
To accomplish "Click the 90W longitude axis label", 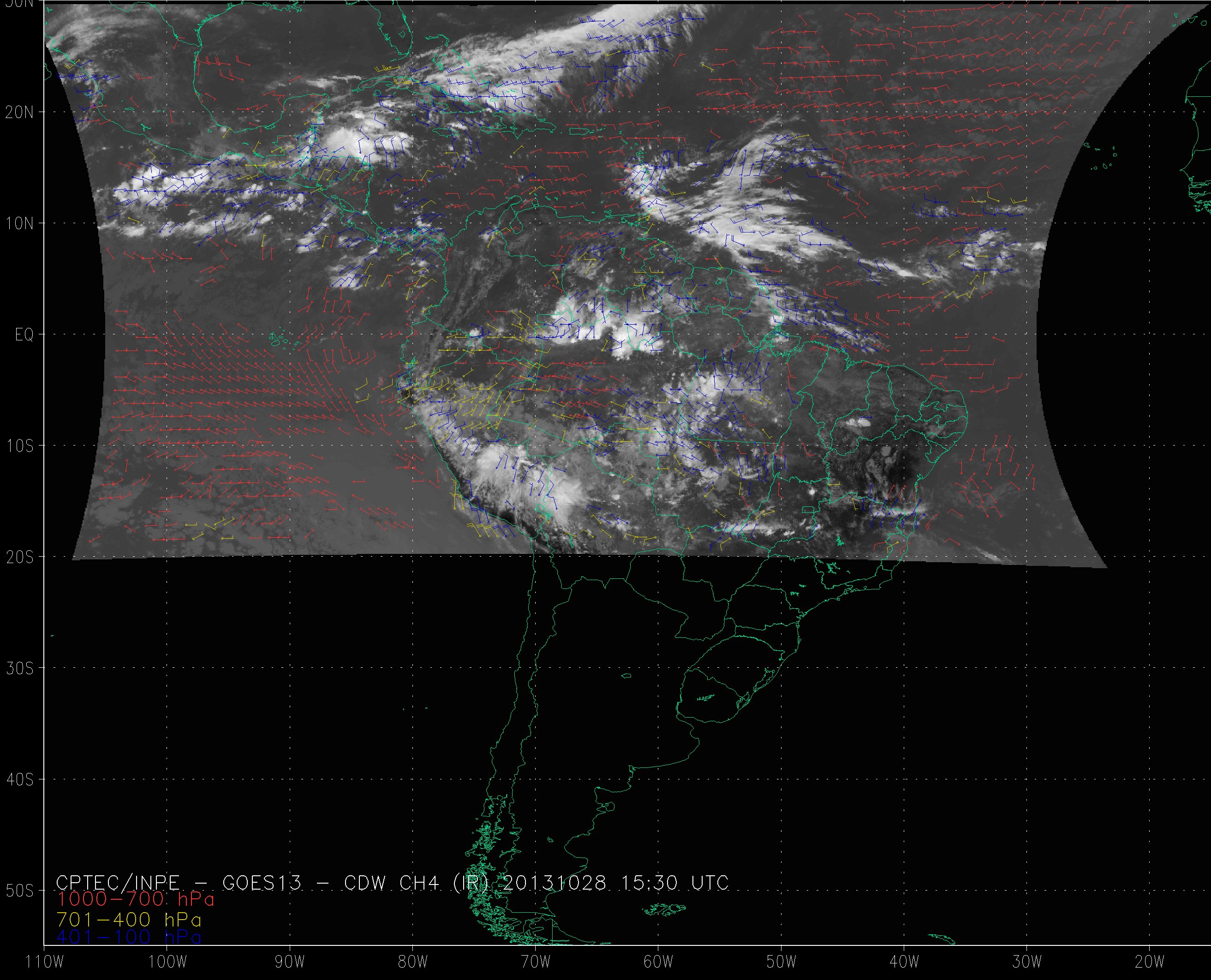I will click(x=290, y=962).
